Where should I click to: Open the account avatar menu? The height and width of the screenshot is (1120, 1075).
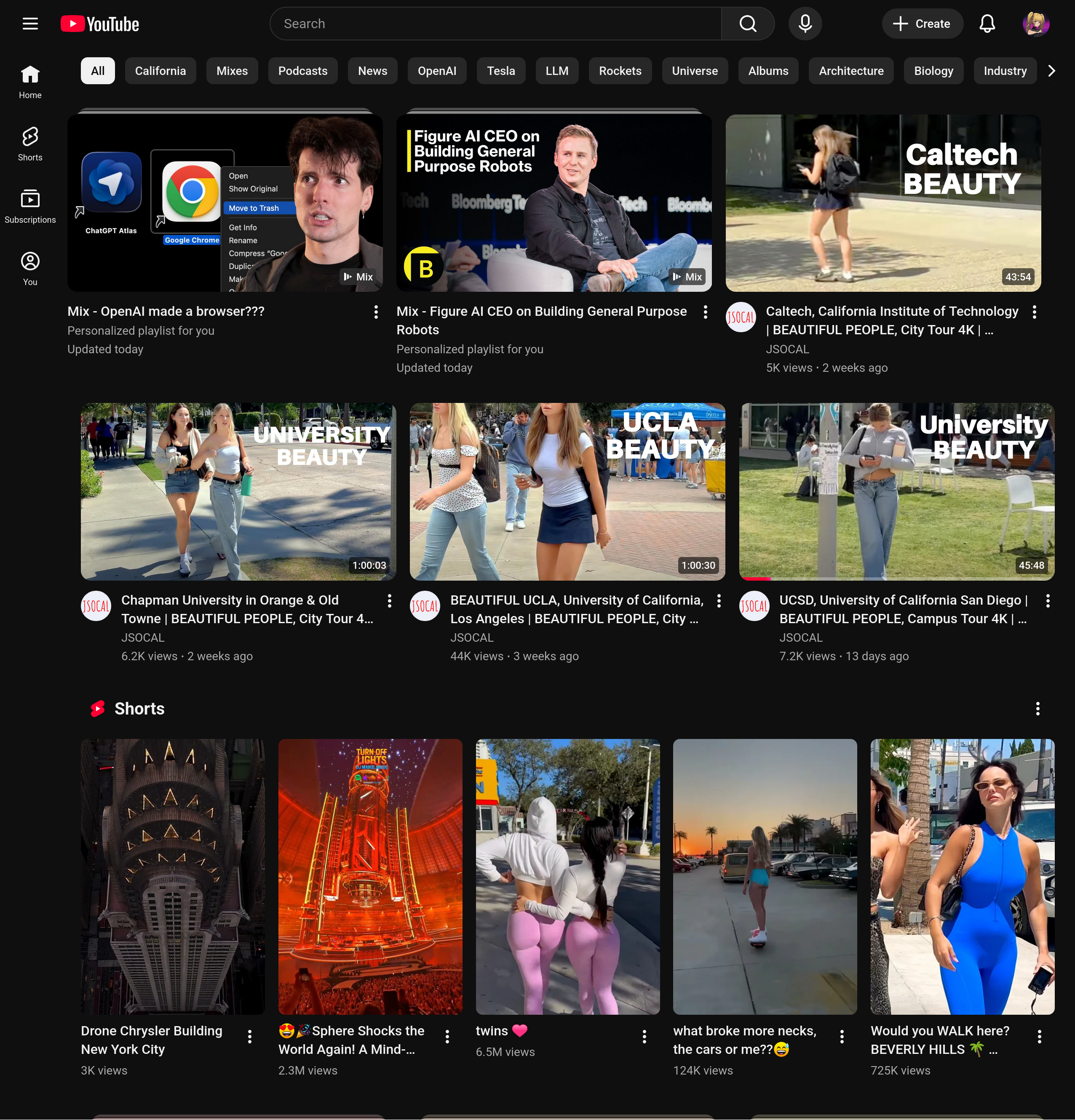[1035, 24]
